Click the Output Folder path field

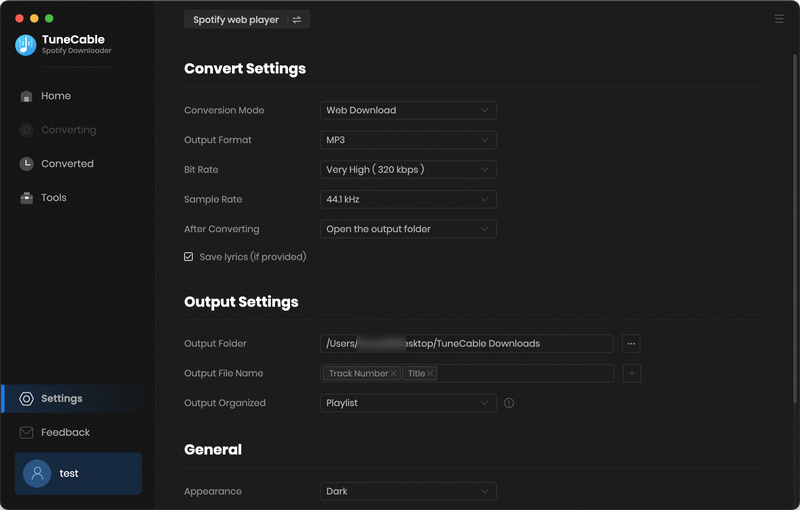(467, 344)
